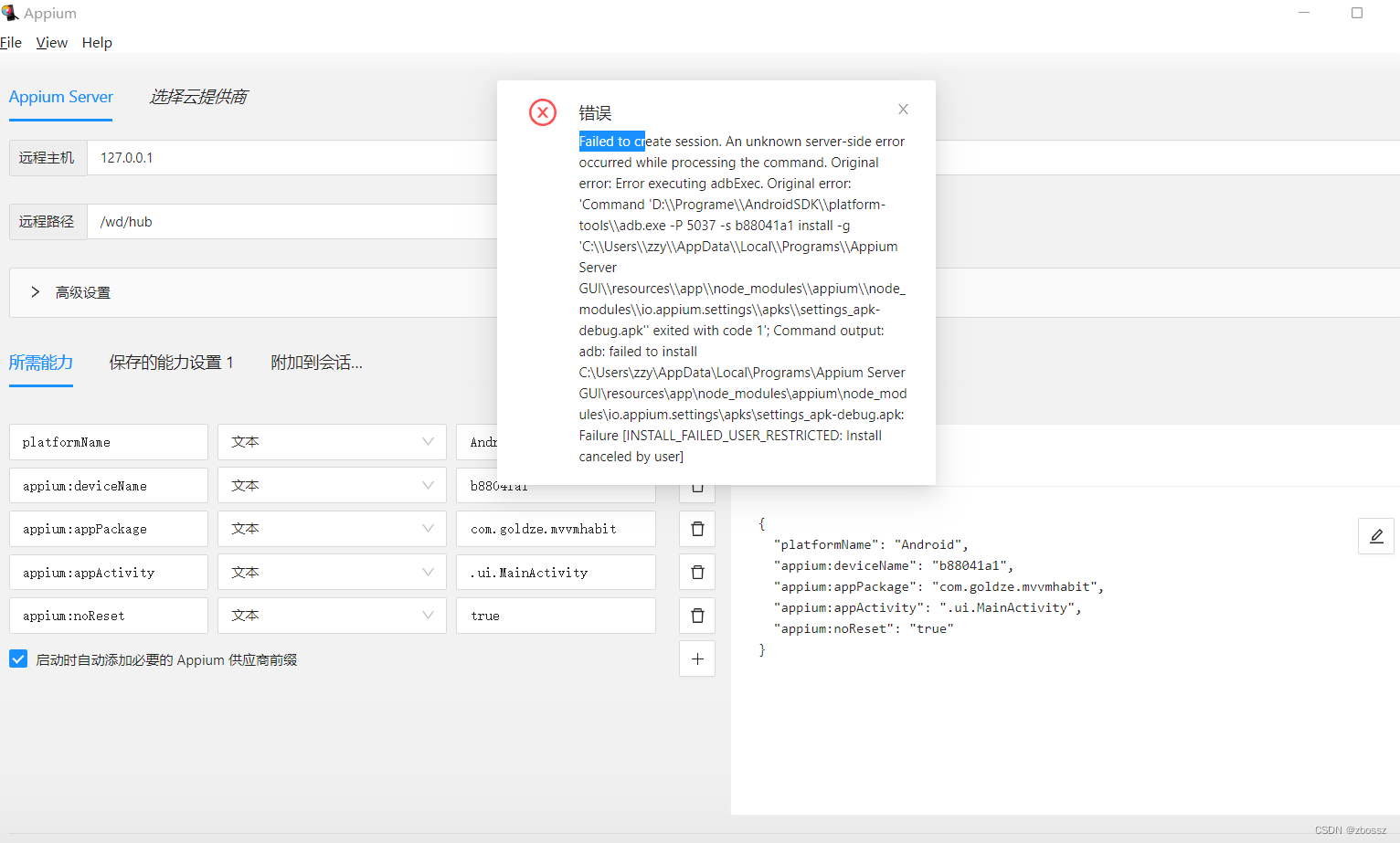Click the com.goldze.mvvmhabit value field
The height and width of the screenshot is (843, 1400).
coord(556,529)
